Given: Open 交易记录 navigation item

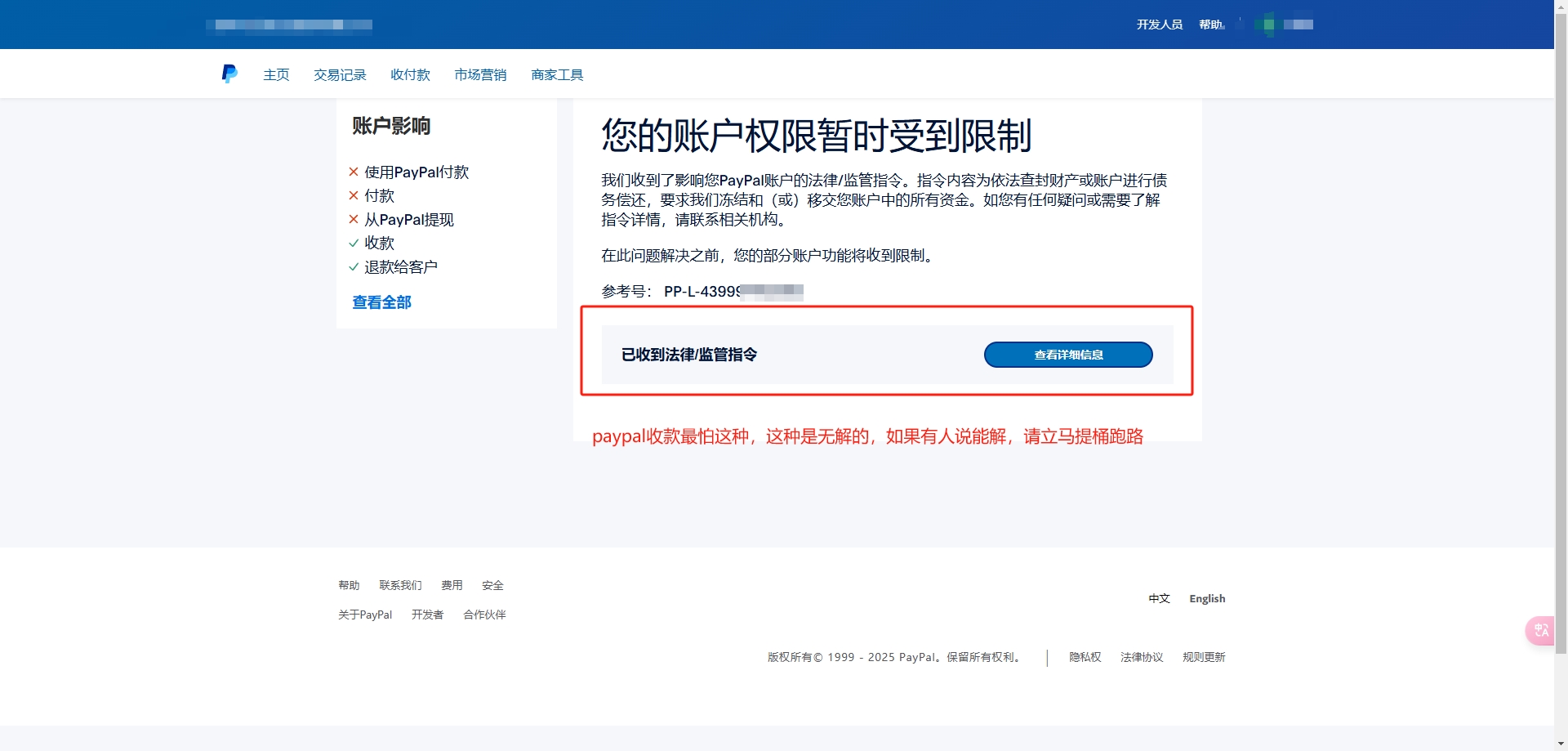Looking at the screenshot, I should [340, 75].
